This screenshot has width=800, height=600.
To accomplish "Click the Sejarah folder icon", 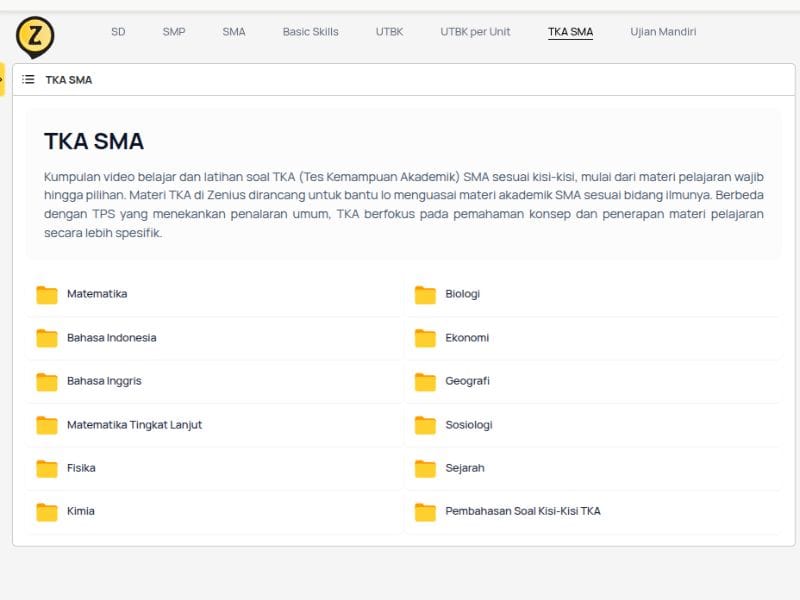I will [425, 468].
